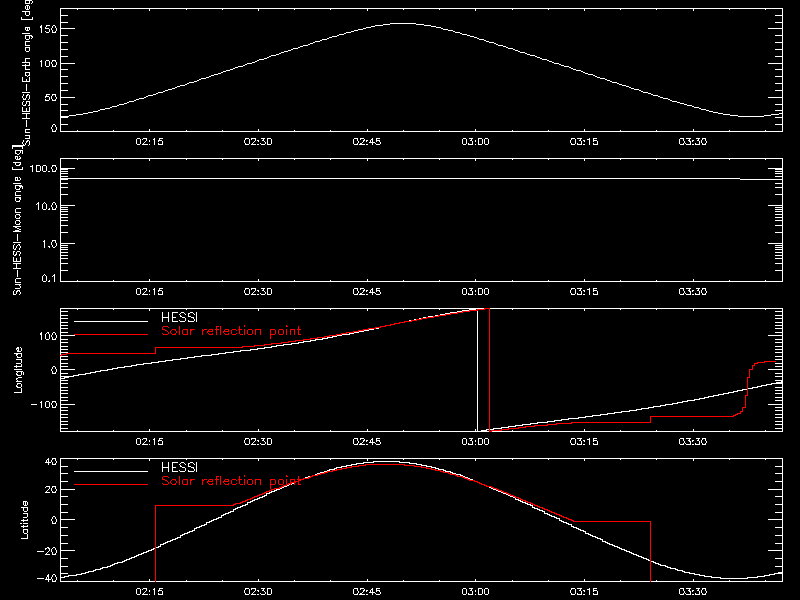Select Solar reflection point legend in Latitude plot
Image resolution: width=800 pixels, height=600 pixels.
(231, 481)
